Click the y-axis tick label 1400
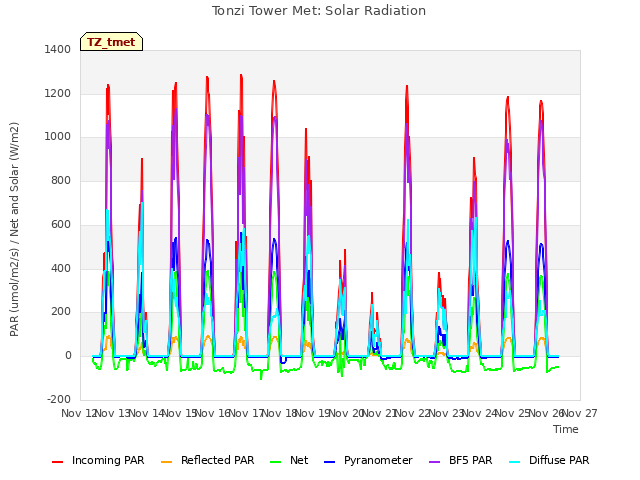 [x=58, y=49]
